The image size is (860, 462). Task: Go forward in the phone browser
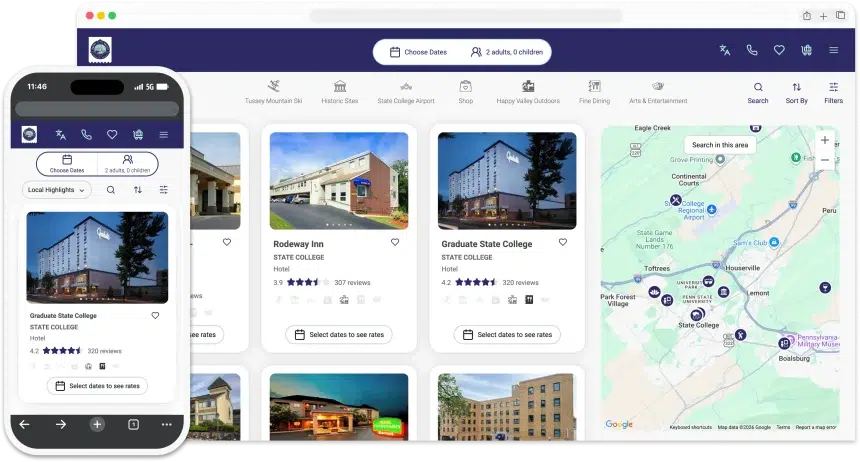61,424
